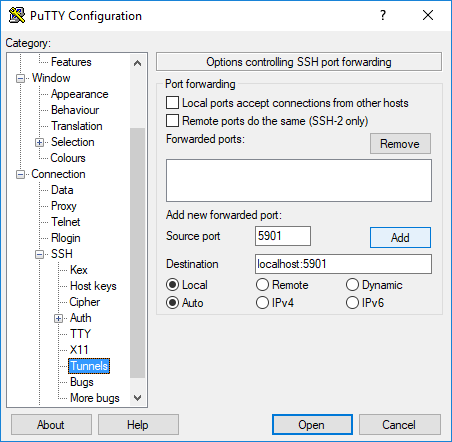Image resolution: width=452 pixels, height=442 pixels.
Task: Open the More bugs category
Action: (x=95, y=398)
